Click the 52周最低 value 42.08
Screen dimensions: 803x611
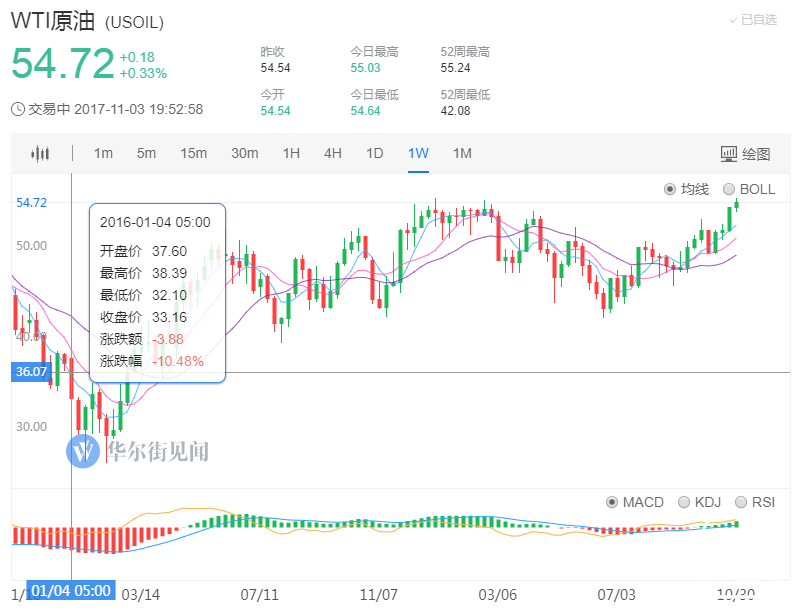click(455, 111)
